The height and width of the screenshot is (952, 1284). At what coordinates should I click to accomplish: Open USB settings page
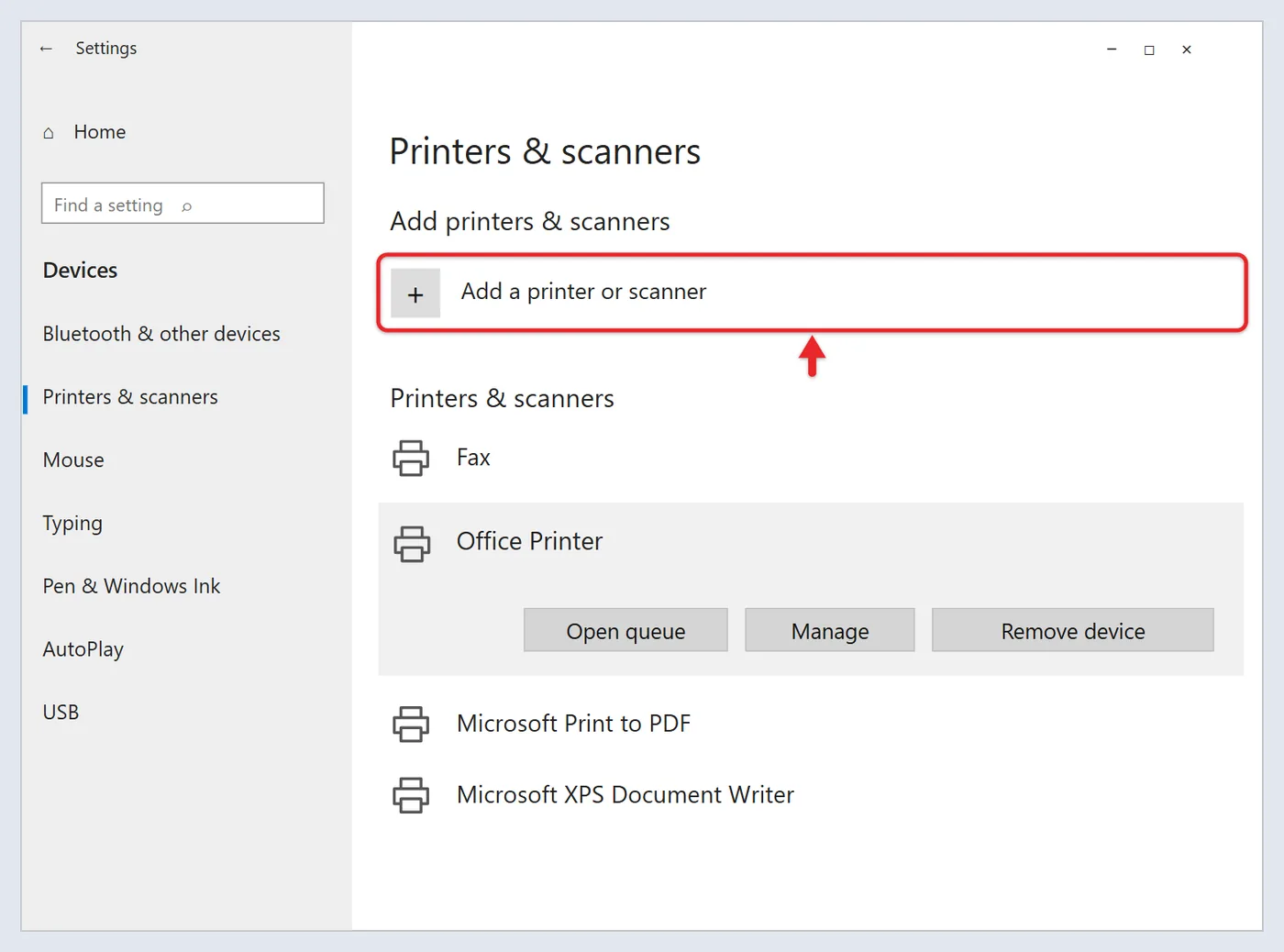click(61, 713)
